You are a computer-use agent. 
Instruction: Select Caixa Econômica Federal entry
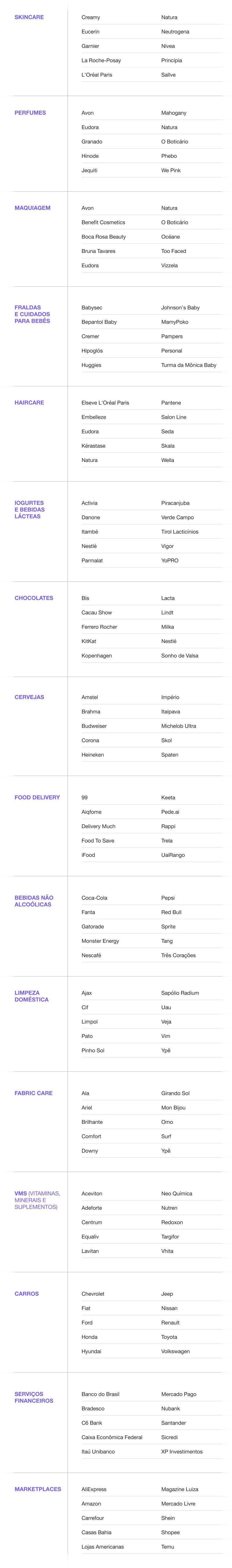point(112,1437)
